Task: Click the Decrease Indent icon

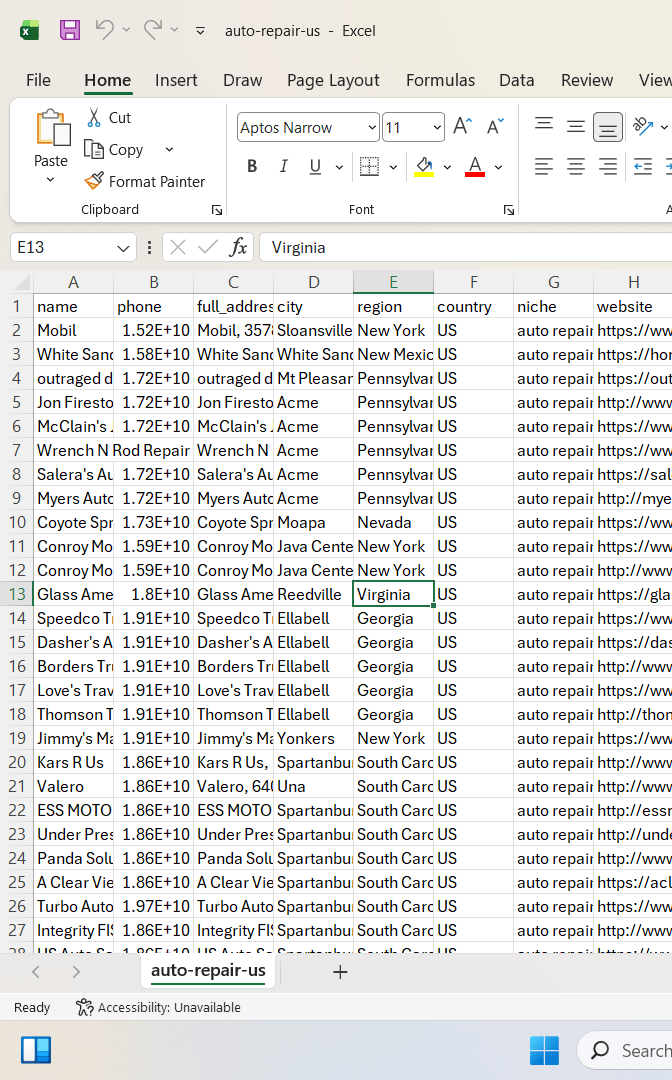Action: 643,166
